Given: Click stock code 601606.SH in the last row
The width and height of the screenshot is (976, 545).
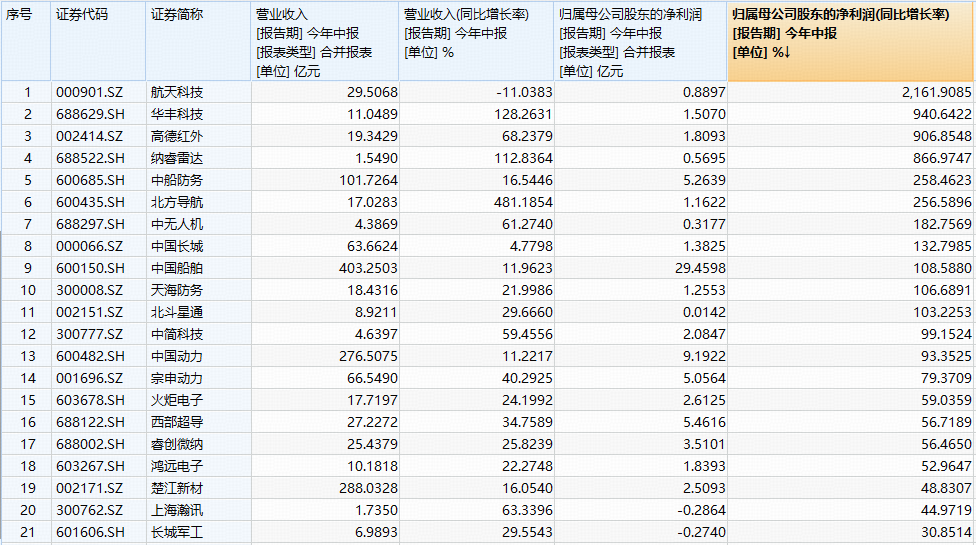Looking at the screenshot, I should (90, 532).
